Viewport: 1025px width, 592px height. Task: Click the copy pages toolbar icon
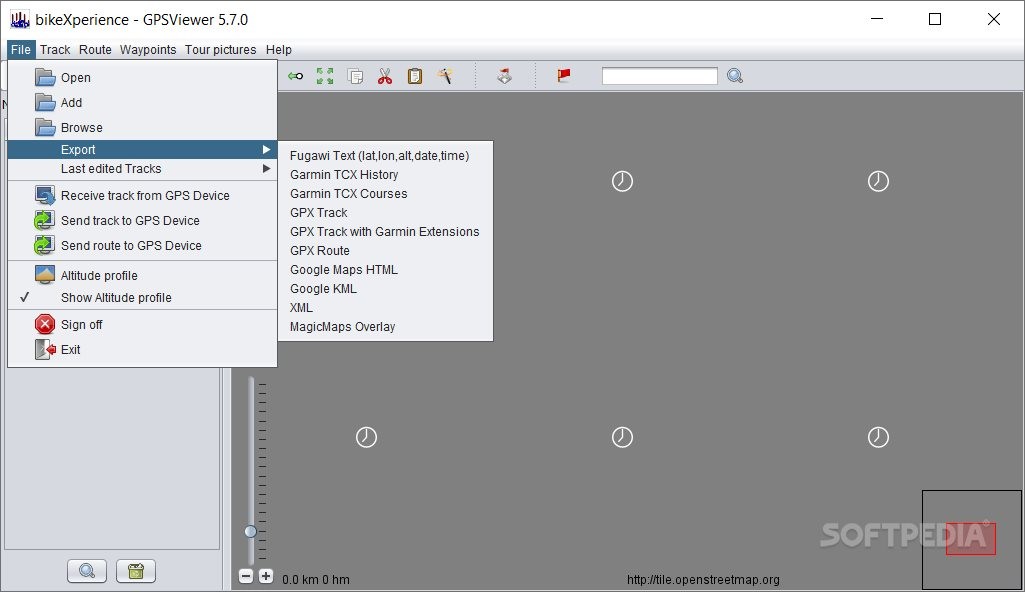pos(355,76)
